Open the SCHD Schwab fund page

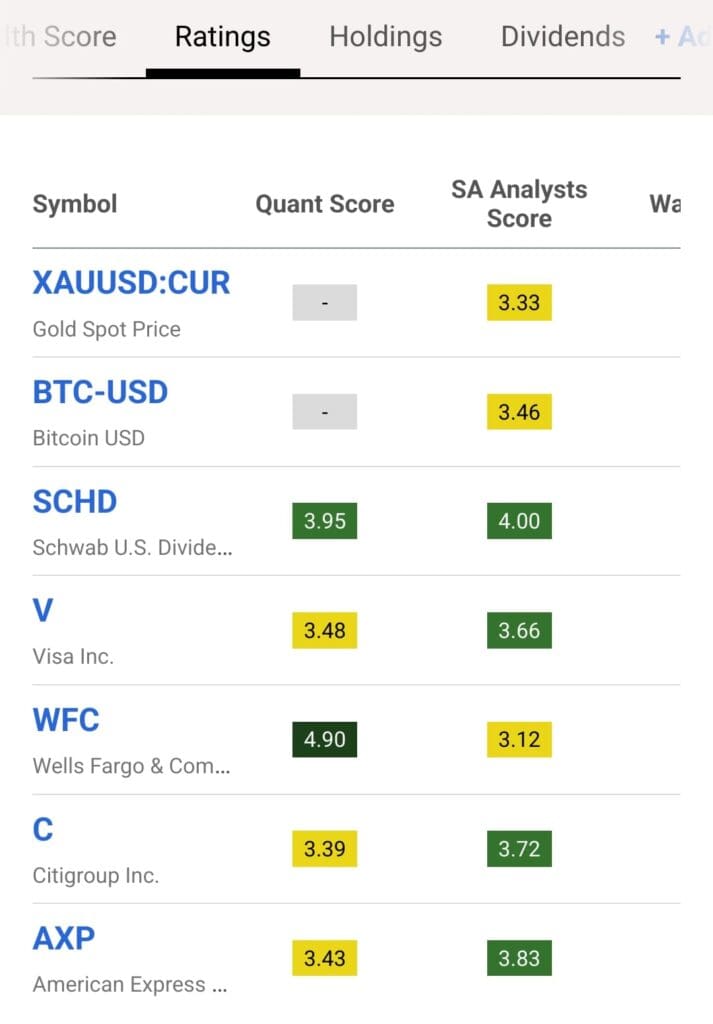pyautogui.click(x=74, y=501)
